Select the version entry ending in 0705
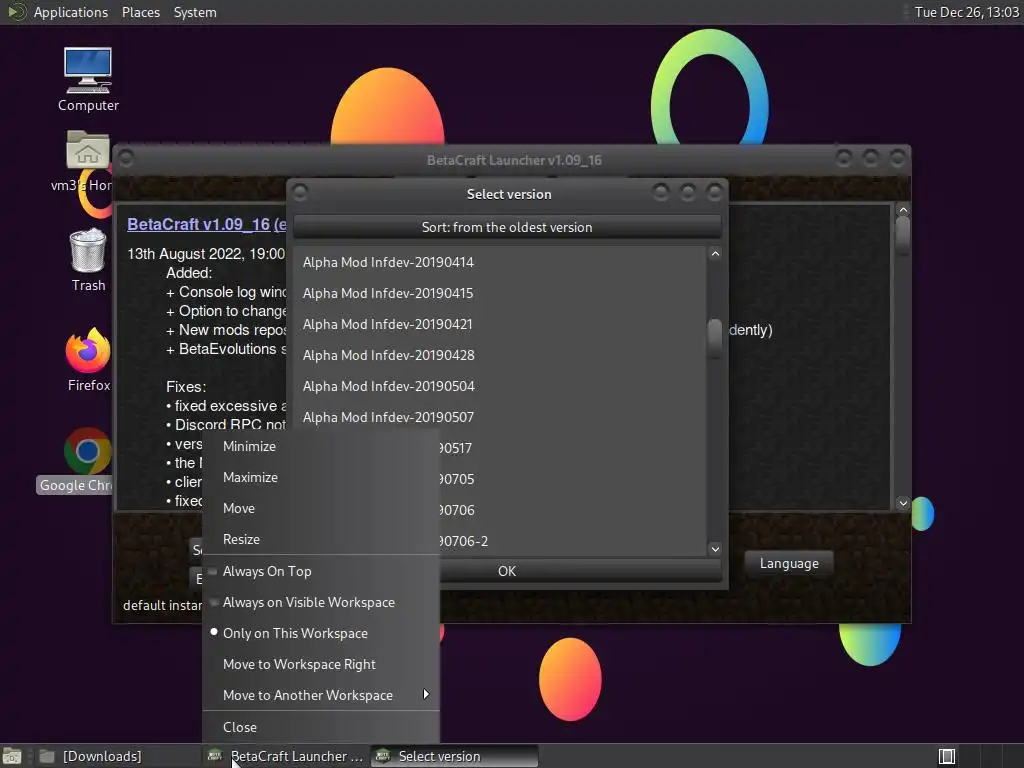The image size is (1024, 768). [573, 479]
